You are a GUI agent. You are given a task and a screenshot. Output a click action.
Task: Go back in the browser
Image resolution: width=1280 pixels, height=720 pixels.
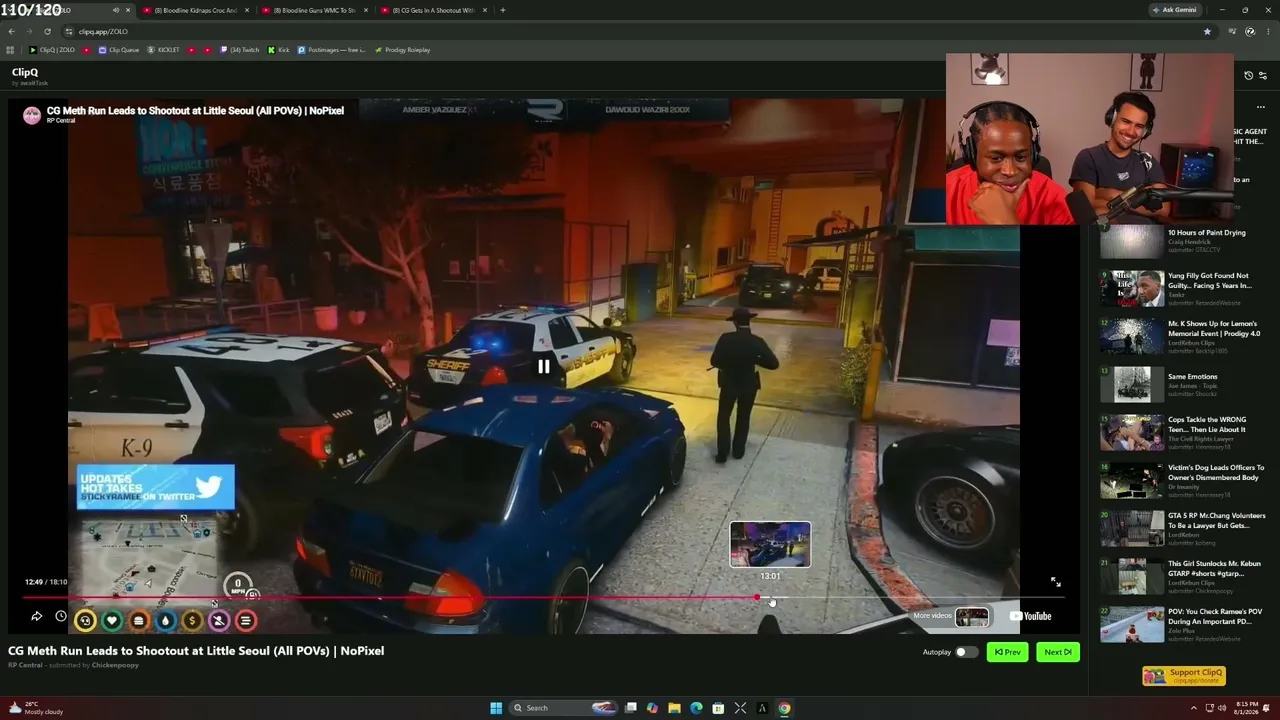tap(11, 31)
